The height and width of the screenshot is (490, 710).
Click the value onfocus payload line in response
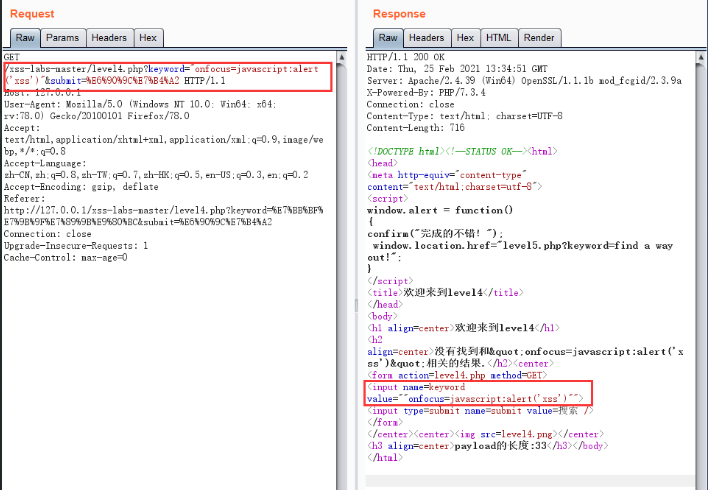click(x=475, y=399)
